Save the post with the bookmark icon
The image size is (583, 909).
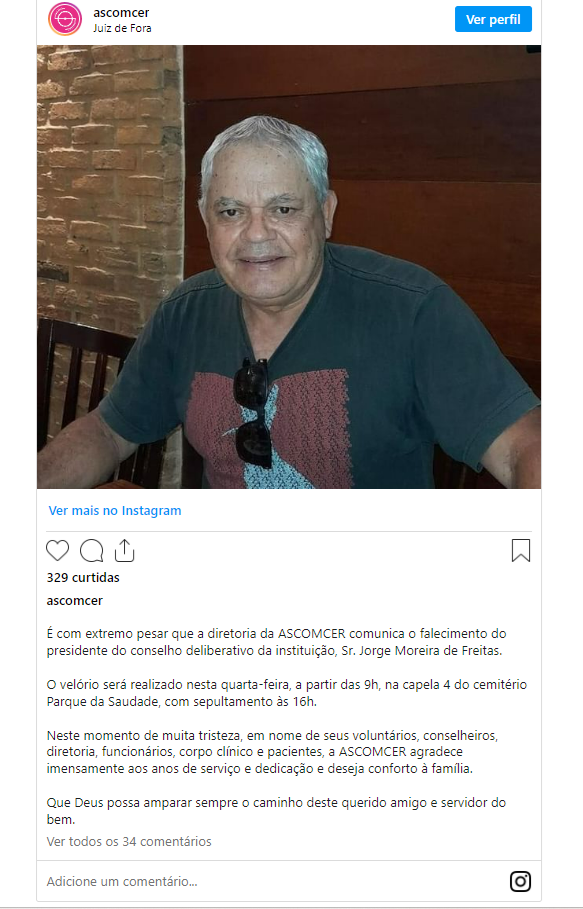coord(520,550)
